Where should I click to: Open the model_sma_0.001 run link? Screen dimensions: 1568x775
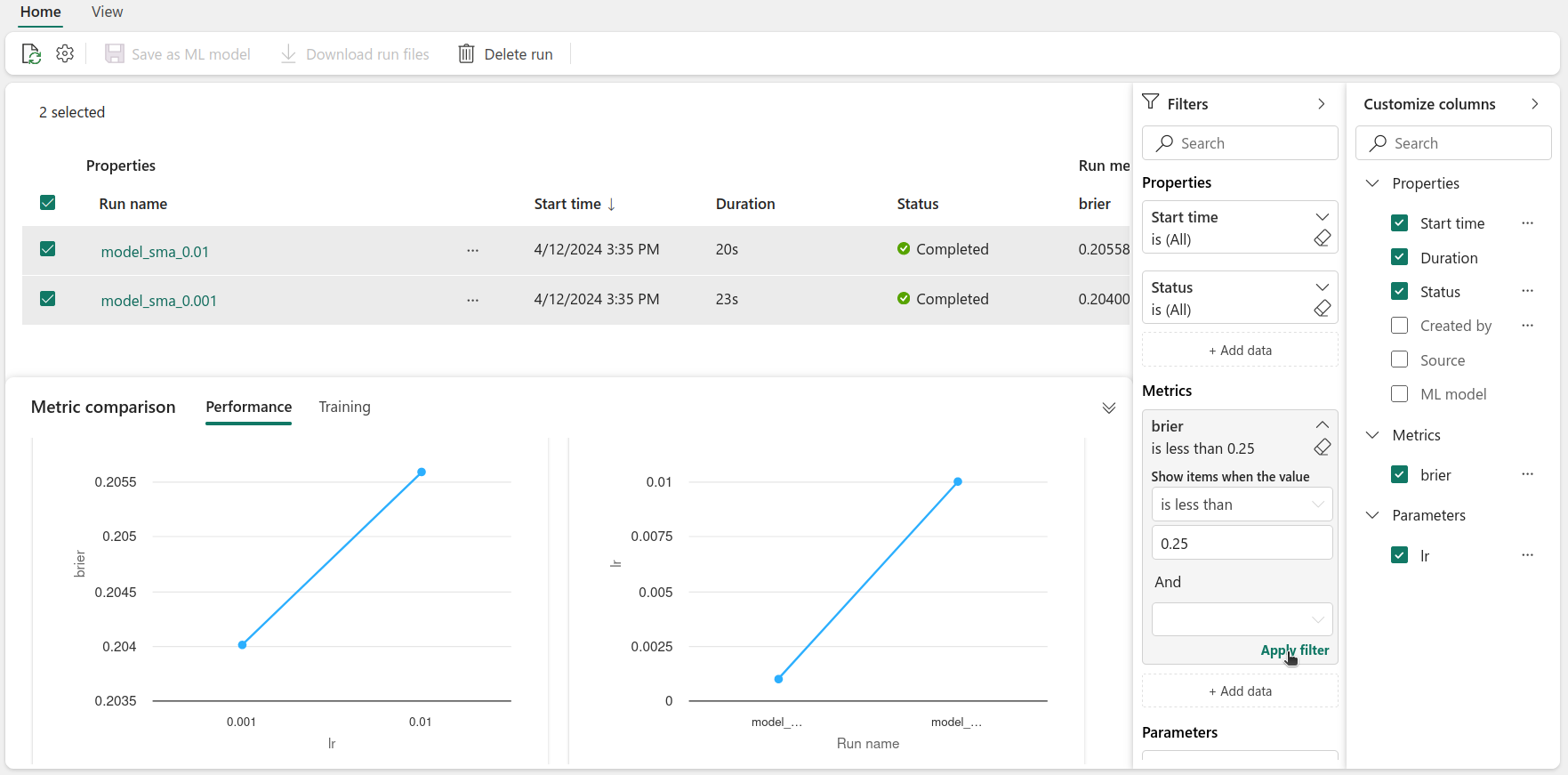[158, 301]
